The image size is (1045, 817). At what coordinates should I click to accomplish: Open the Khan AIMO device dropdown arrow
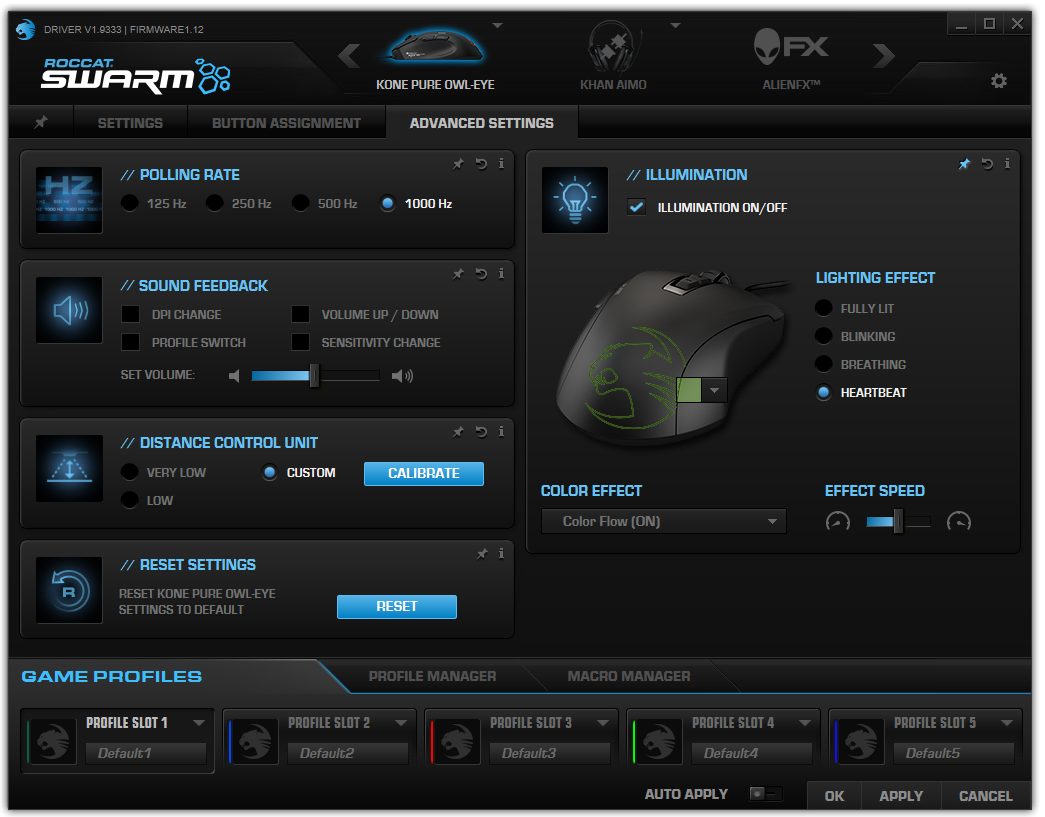675,25
